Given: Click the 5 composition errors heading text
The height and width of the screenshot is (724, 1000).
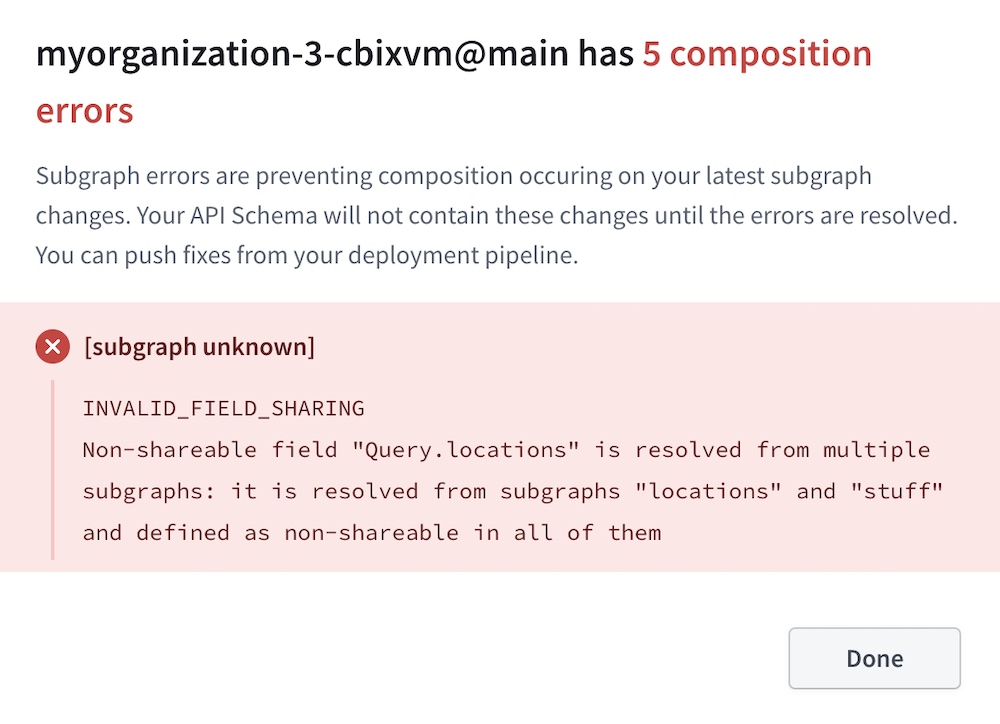Looking at the screenshot, I should pos(756,54).
